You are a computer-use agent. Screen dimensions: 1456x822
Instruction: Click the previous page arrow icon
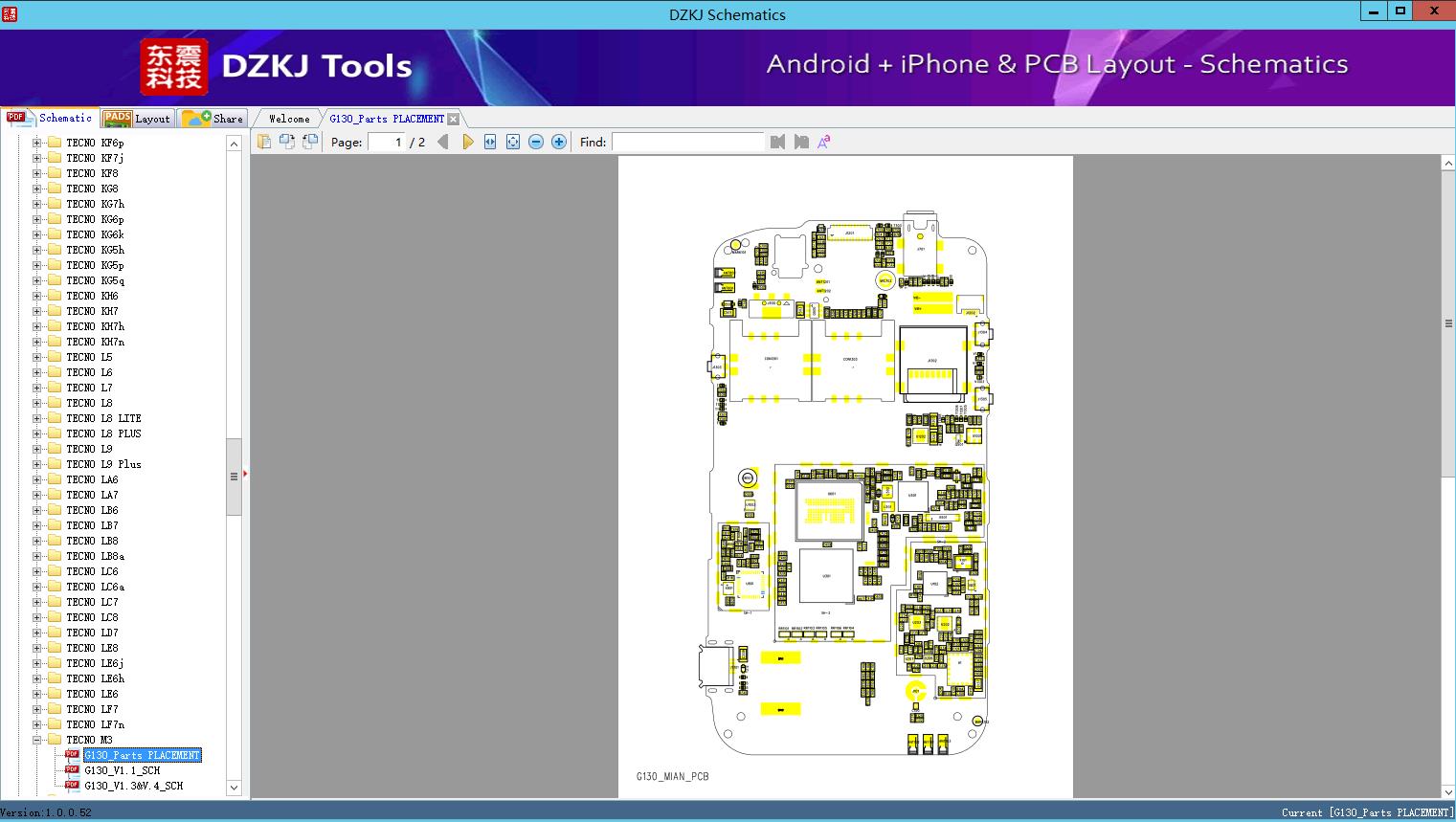(442, 141)
